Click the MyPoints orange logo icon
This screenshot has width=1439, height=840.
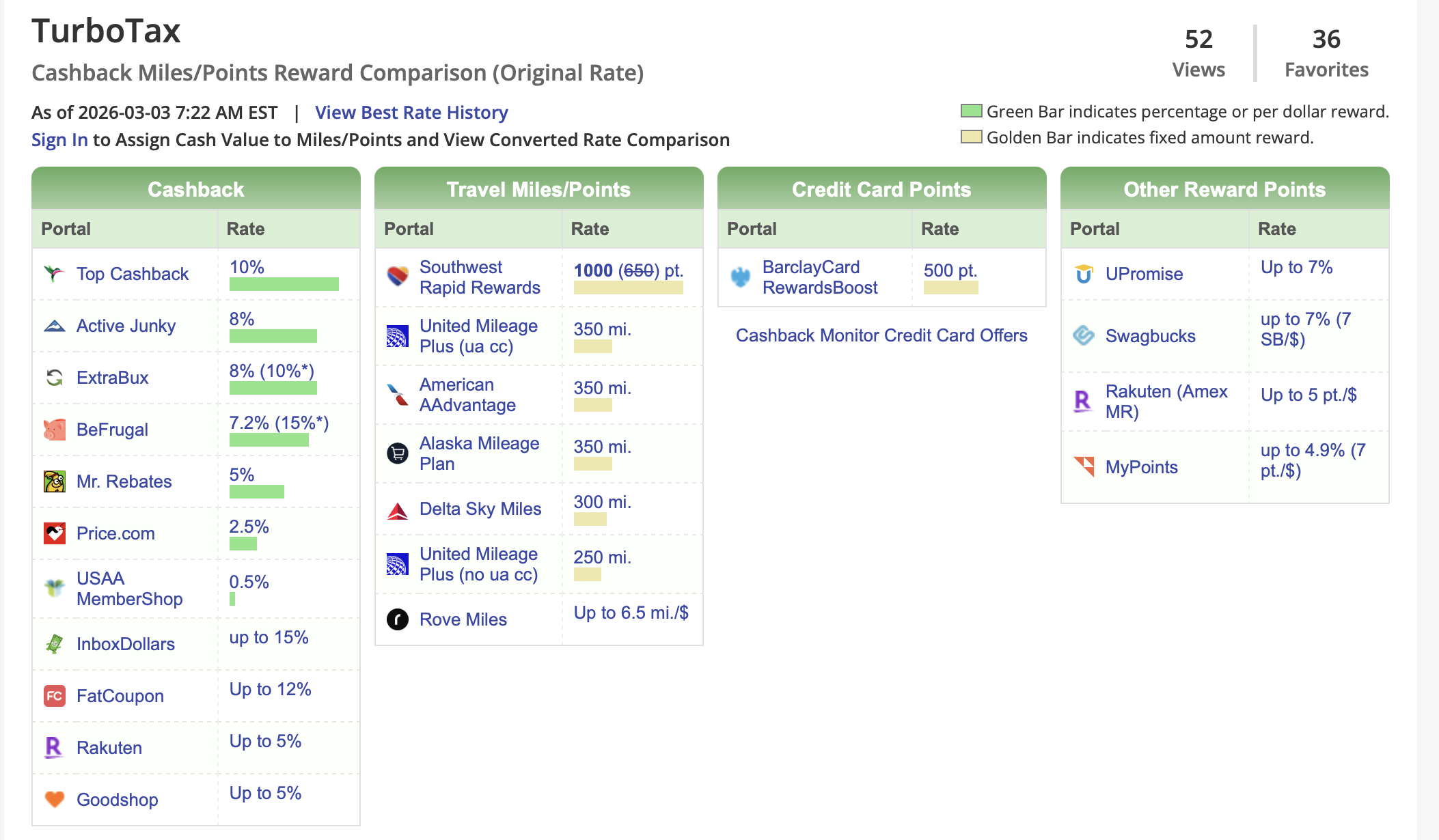coord(1084,466)
